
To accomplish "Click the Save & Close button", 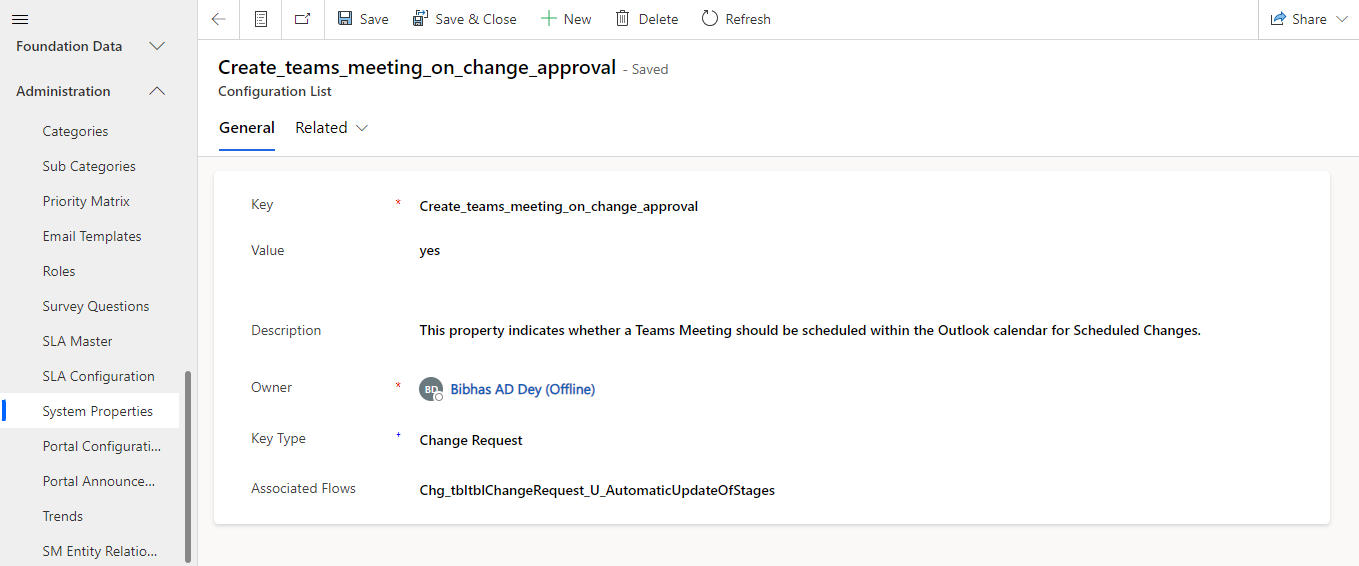I will point(465,19).
